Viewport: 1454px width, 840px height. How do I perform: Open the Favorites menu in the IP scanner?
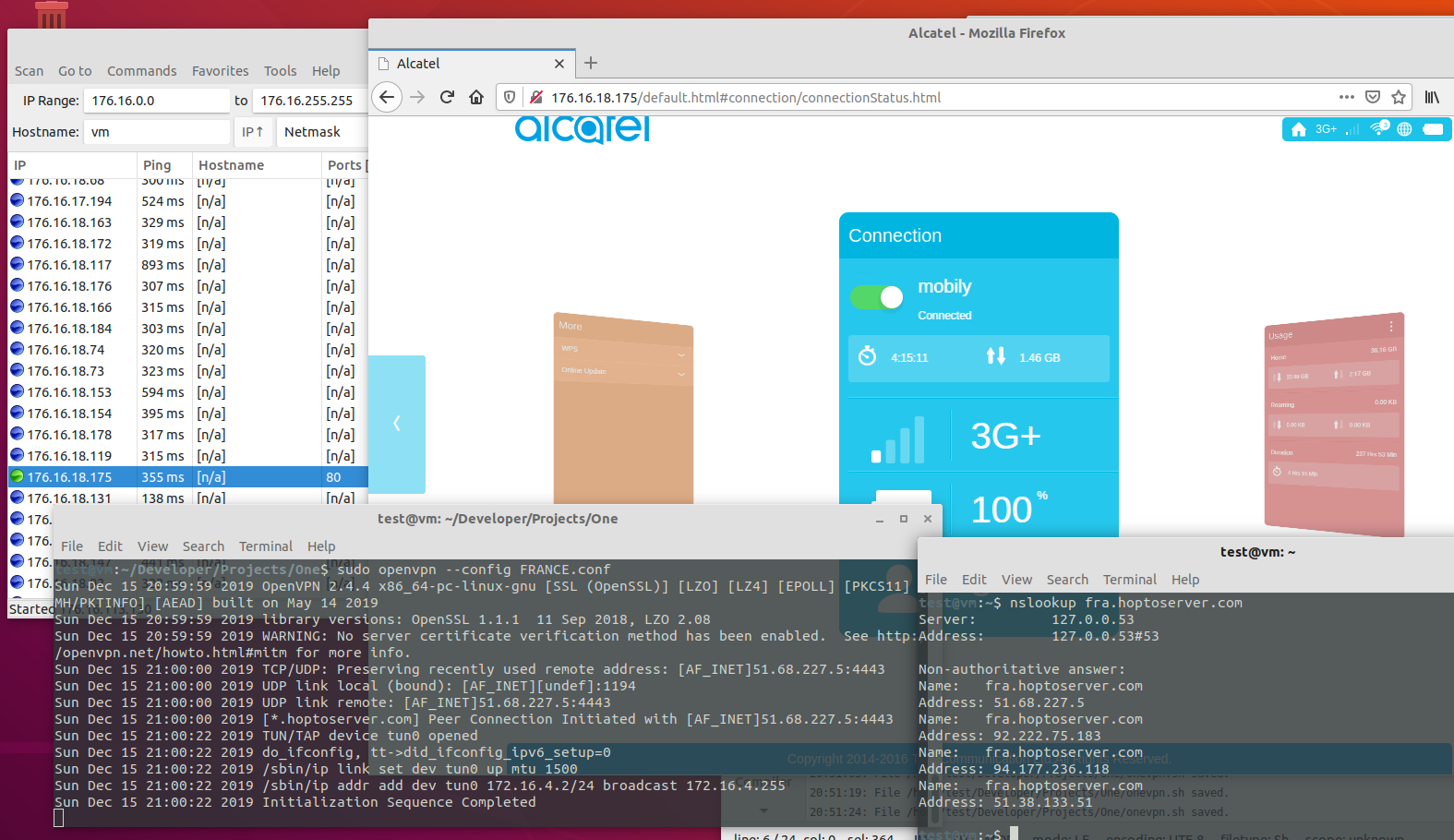click(x=220, y=71)
